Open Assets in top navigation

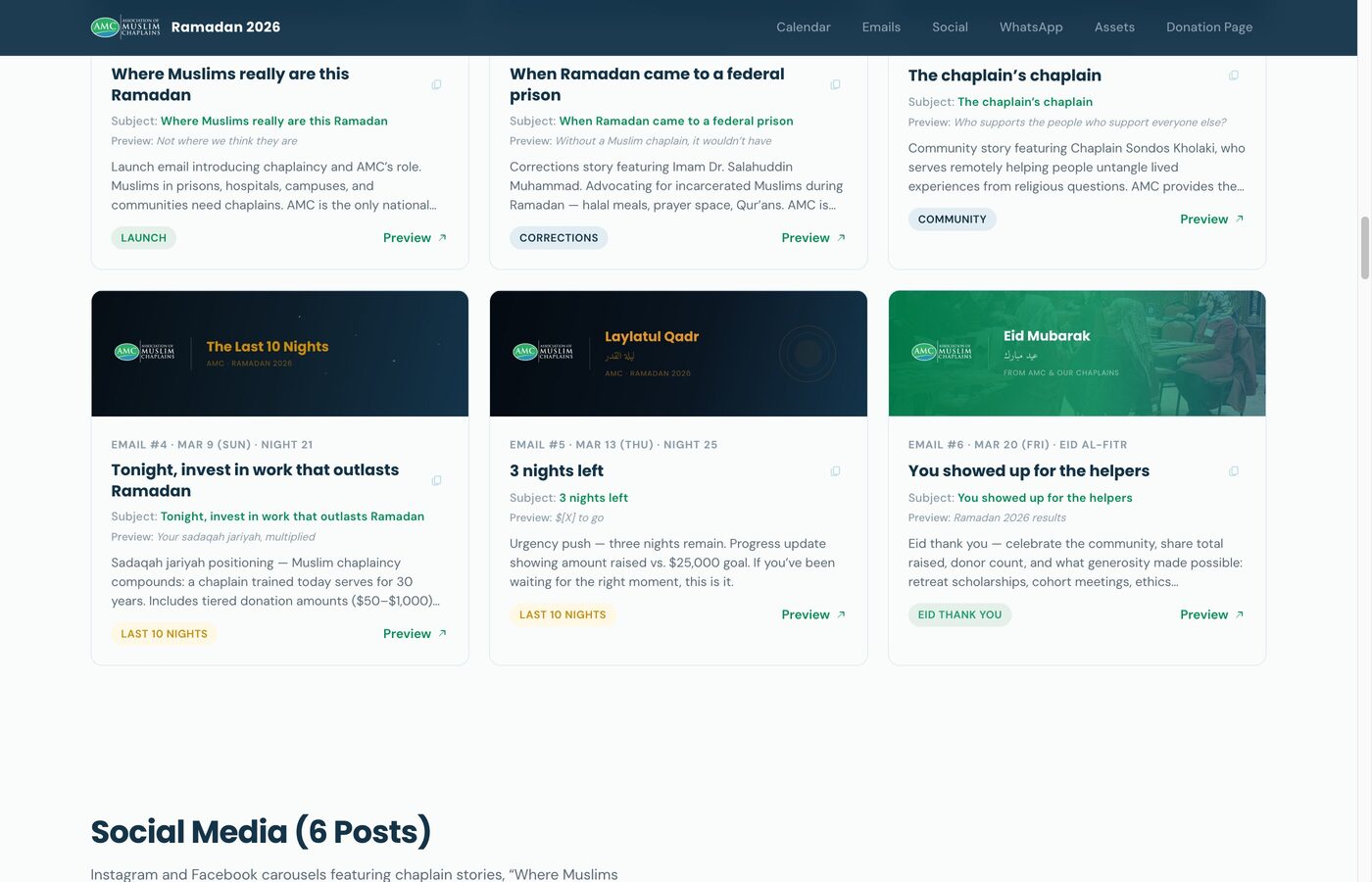tap(1114, 27)
